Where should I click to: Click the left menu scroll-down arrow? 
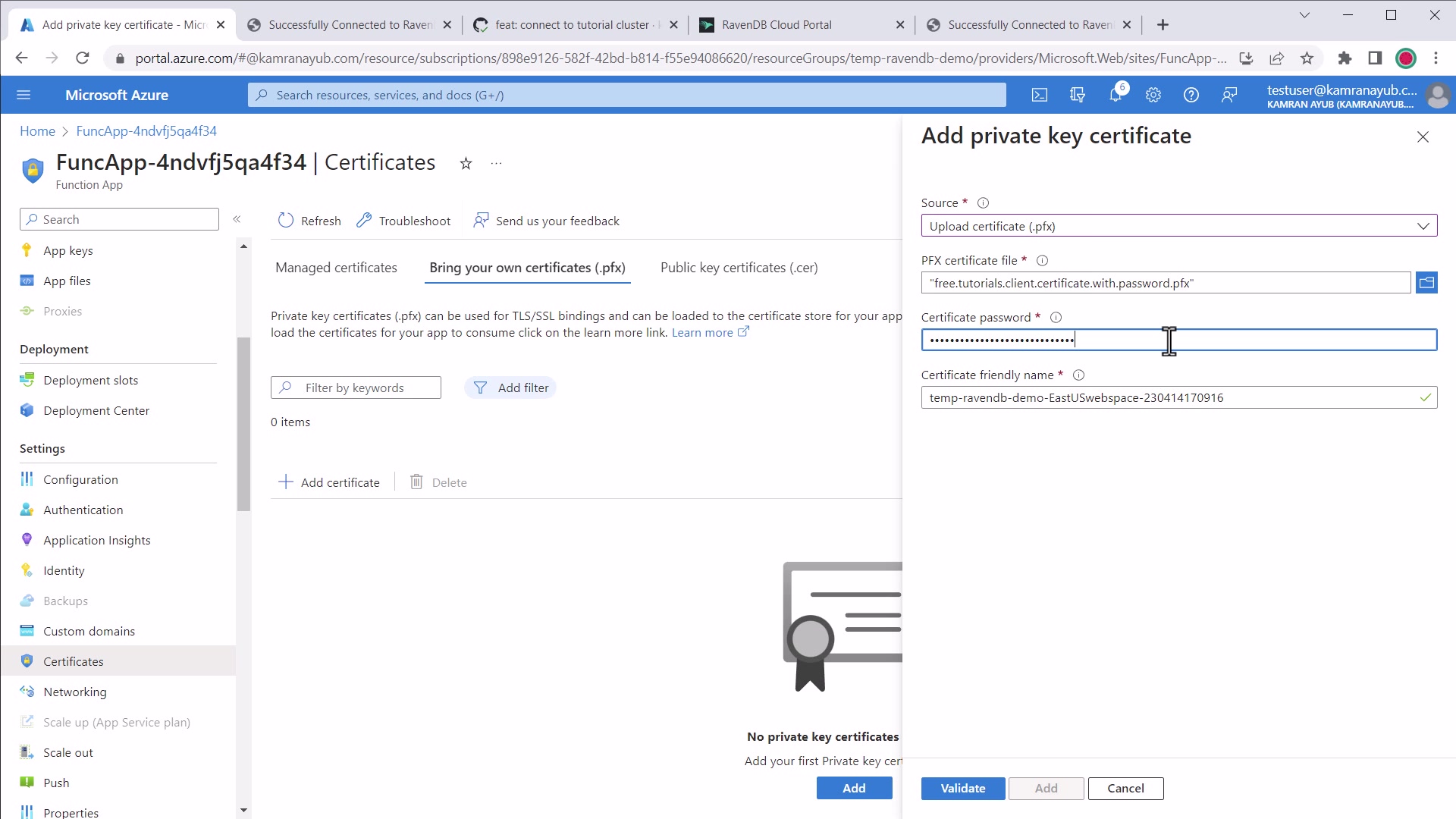[243, 810]
